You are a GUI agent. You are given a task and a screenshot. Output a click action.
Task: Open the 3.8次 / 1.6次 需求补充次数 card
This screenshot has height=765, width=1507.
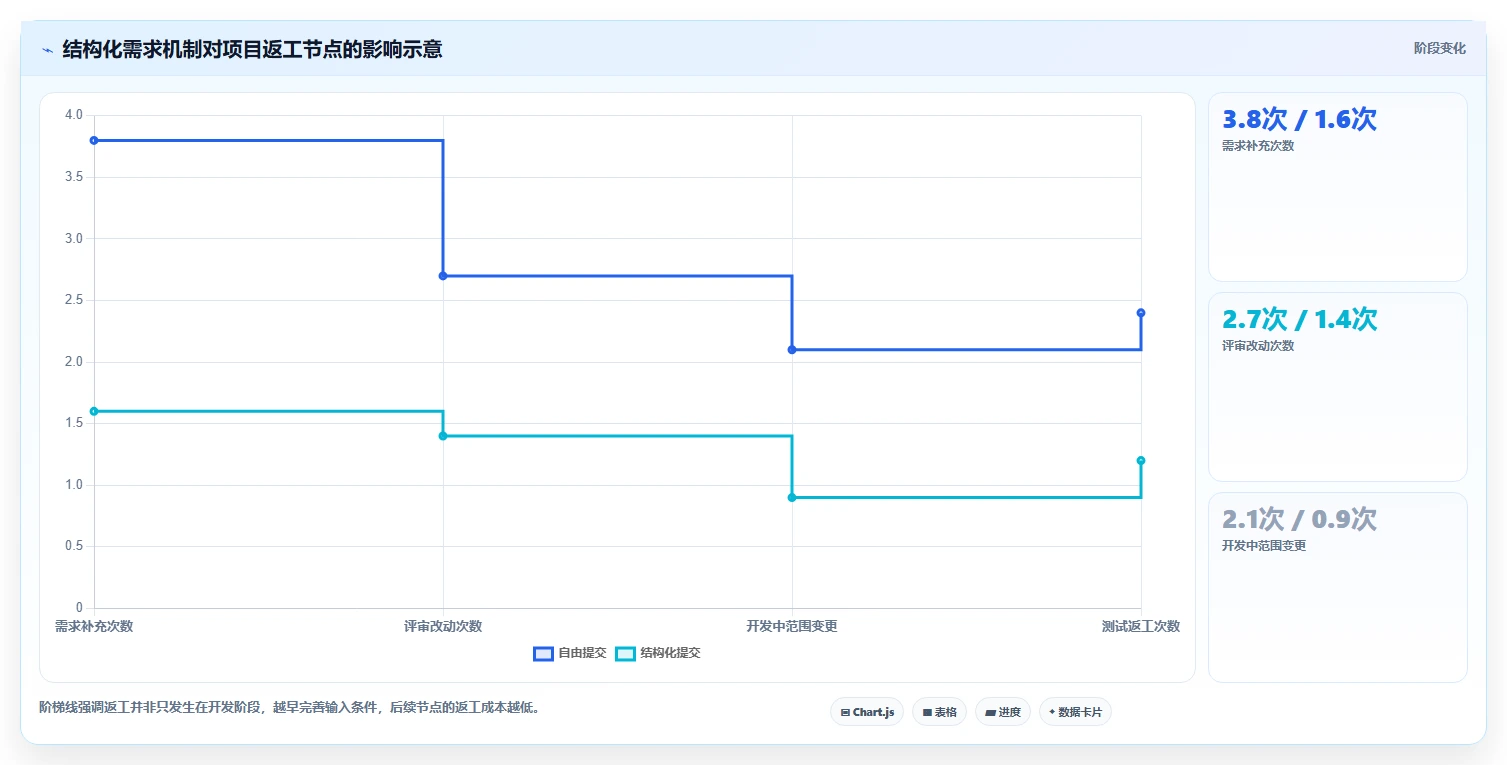point(1338,187)
